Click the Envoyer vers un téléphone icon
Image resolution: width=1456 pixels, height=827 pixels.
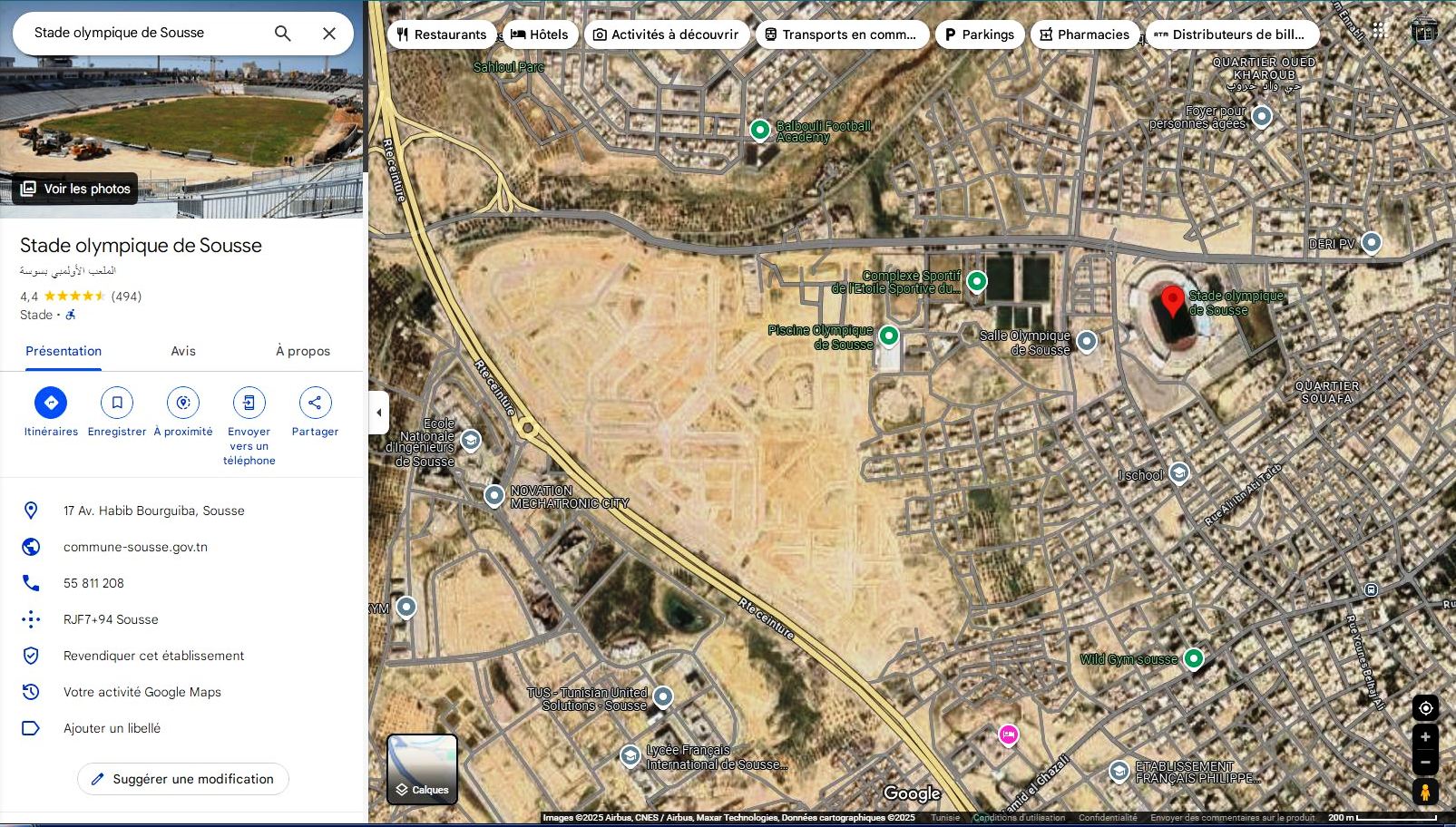[249, 403]
